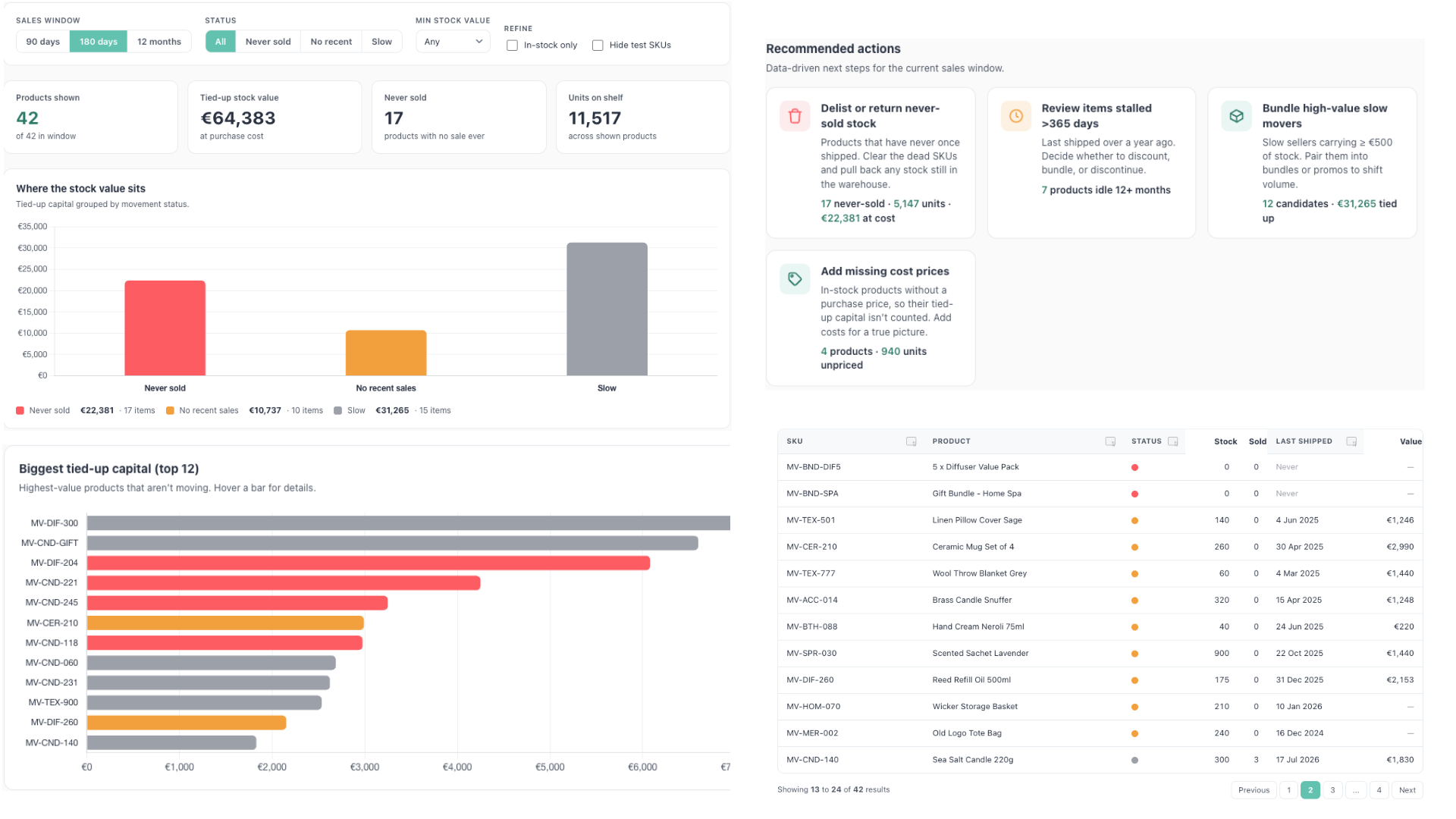Sort table by the Stock column header

pos(1225,441)
